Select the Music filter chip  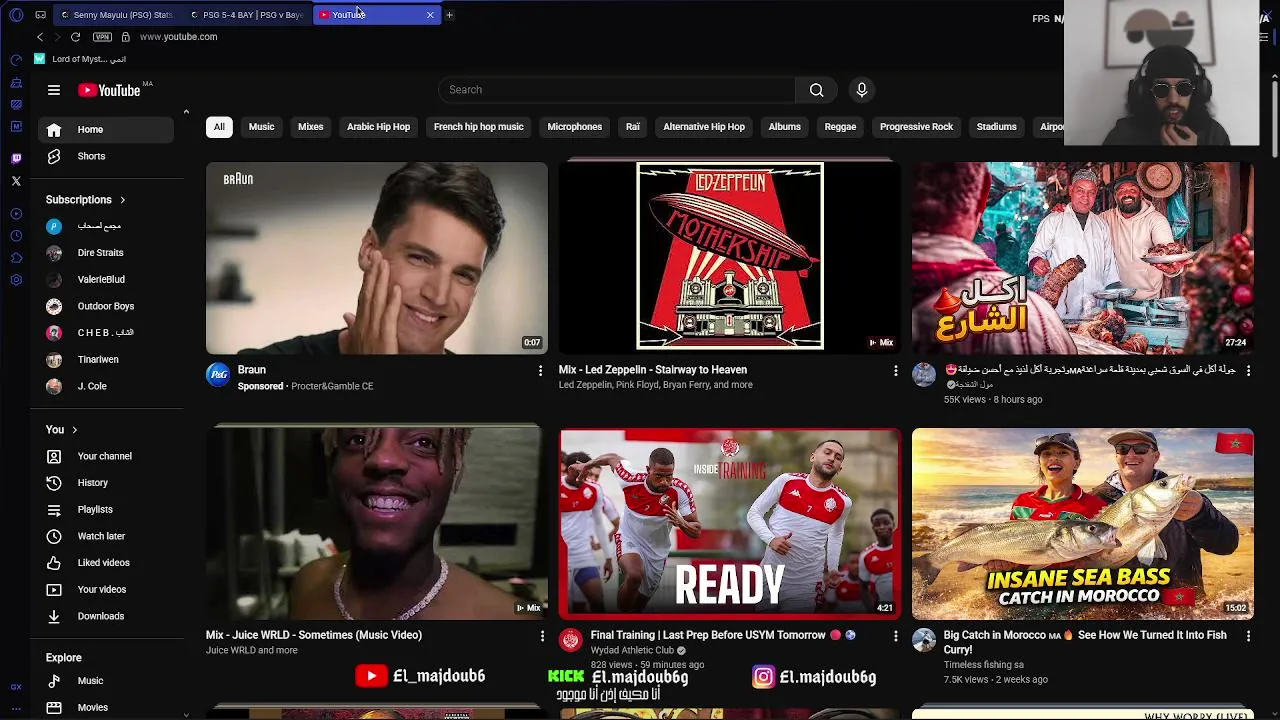(x=261, y=127)
